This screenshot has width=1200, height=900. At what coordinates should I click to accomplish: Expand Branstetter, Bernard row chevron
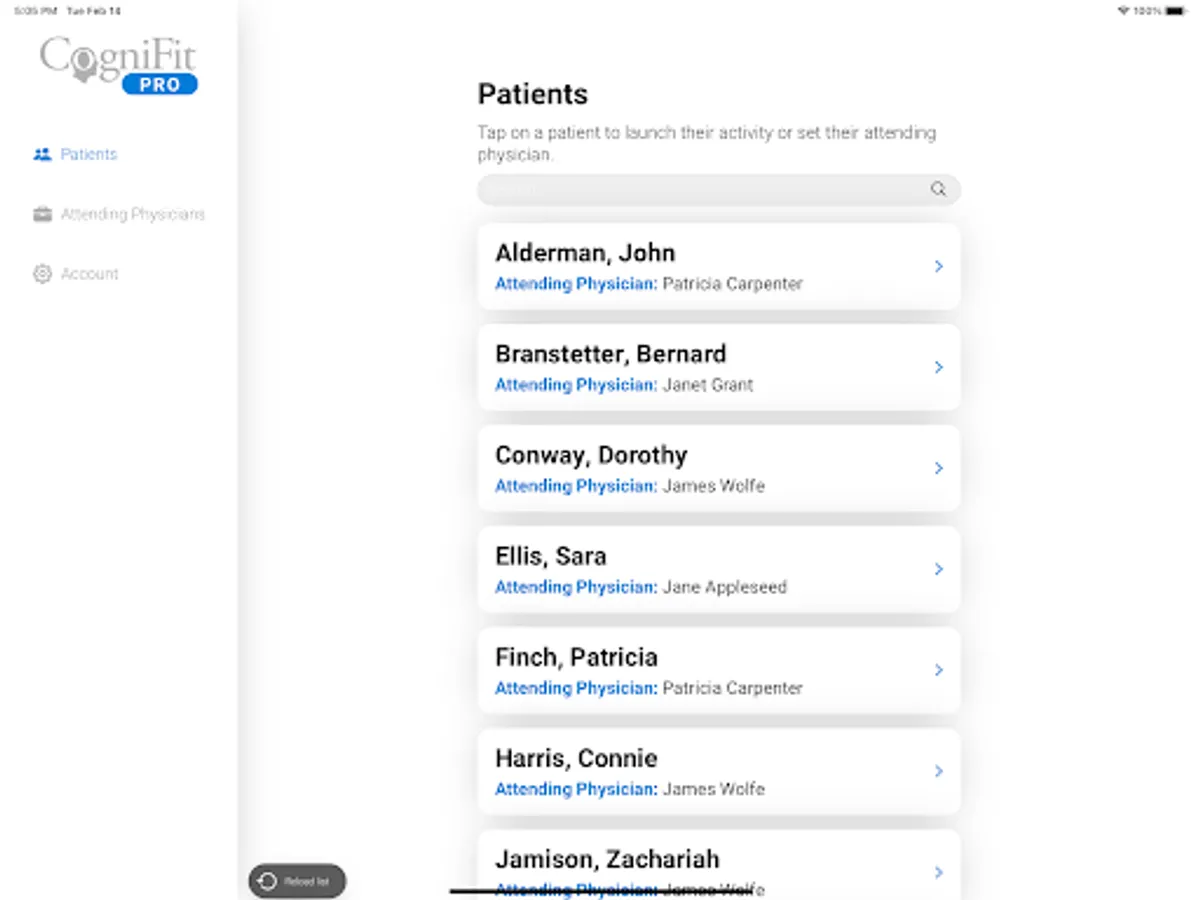tap(938, 367)
